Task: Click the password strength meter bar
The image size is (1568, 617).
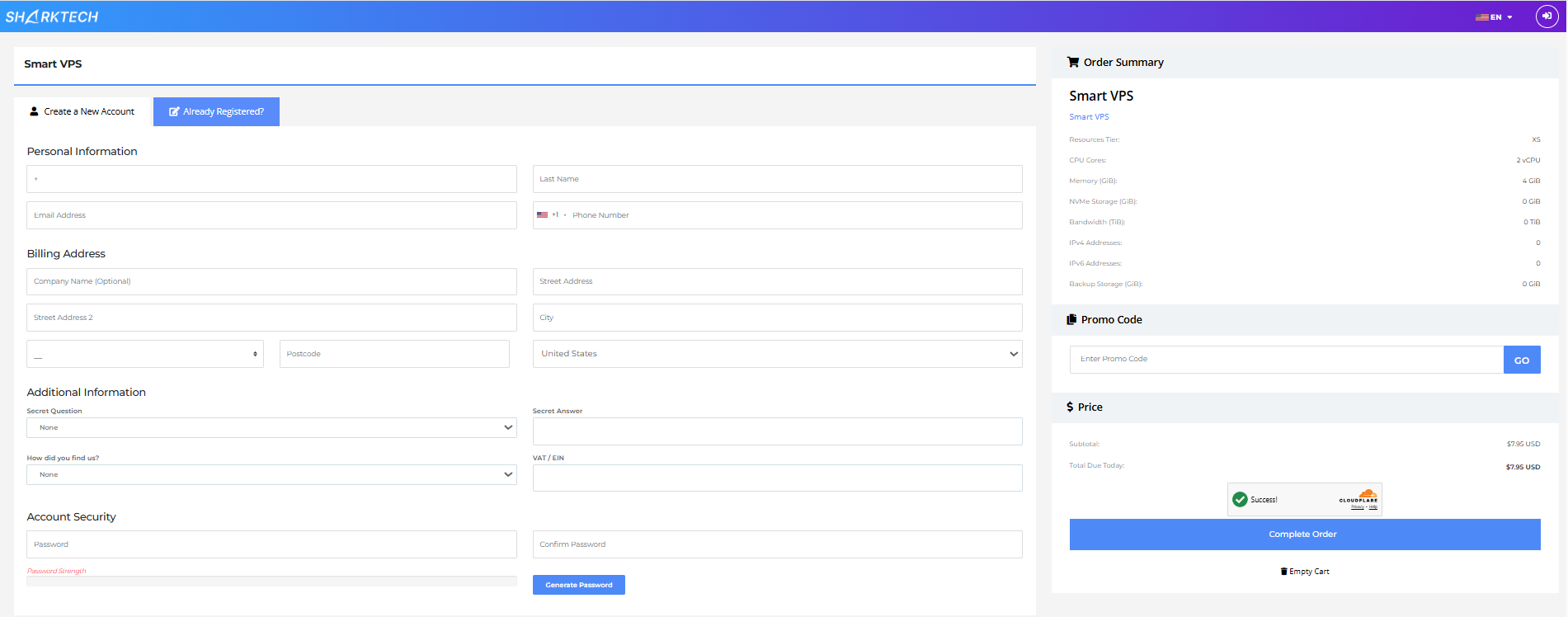Action: point(271,581)
